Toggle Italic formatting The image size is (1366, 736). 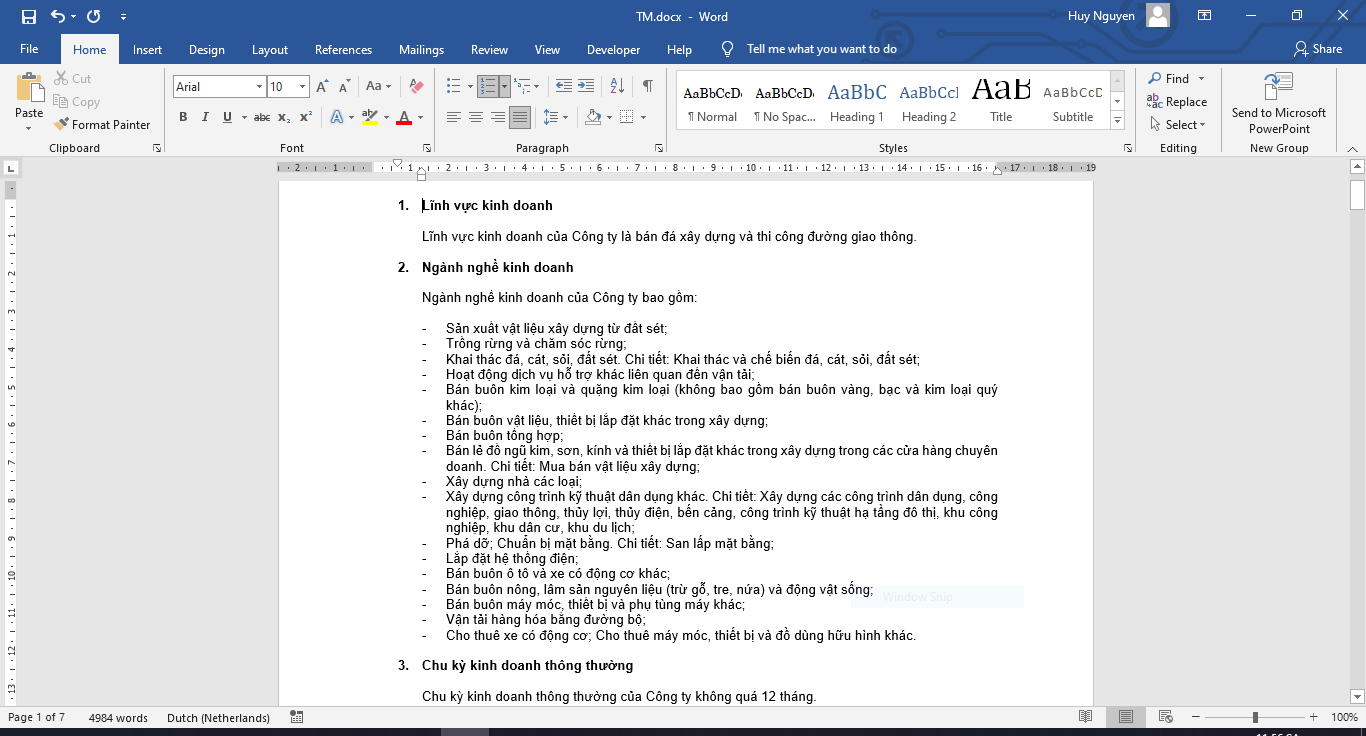click(205, 117)
